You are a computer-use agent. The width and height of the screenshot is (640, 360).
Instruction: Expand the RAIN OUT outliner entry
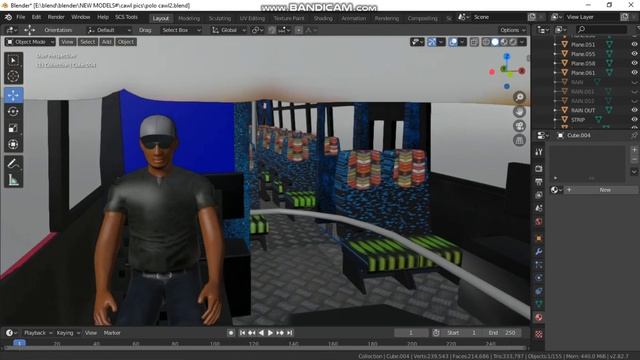click(555, 110)
